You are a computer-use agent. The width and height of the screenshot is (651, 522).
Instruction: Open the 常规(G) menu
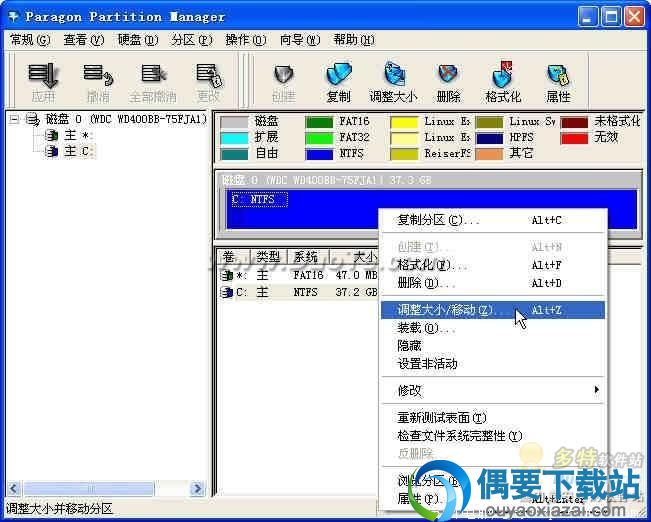coord(30,40)
